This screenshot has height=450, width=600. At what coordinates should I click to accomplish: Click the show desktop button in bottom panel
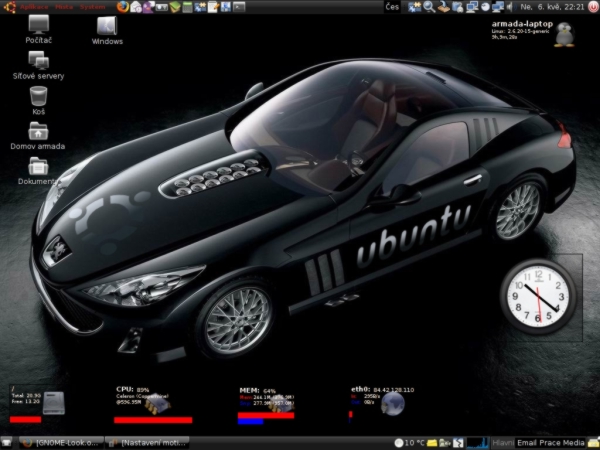(x=7, y=443)
